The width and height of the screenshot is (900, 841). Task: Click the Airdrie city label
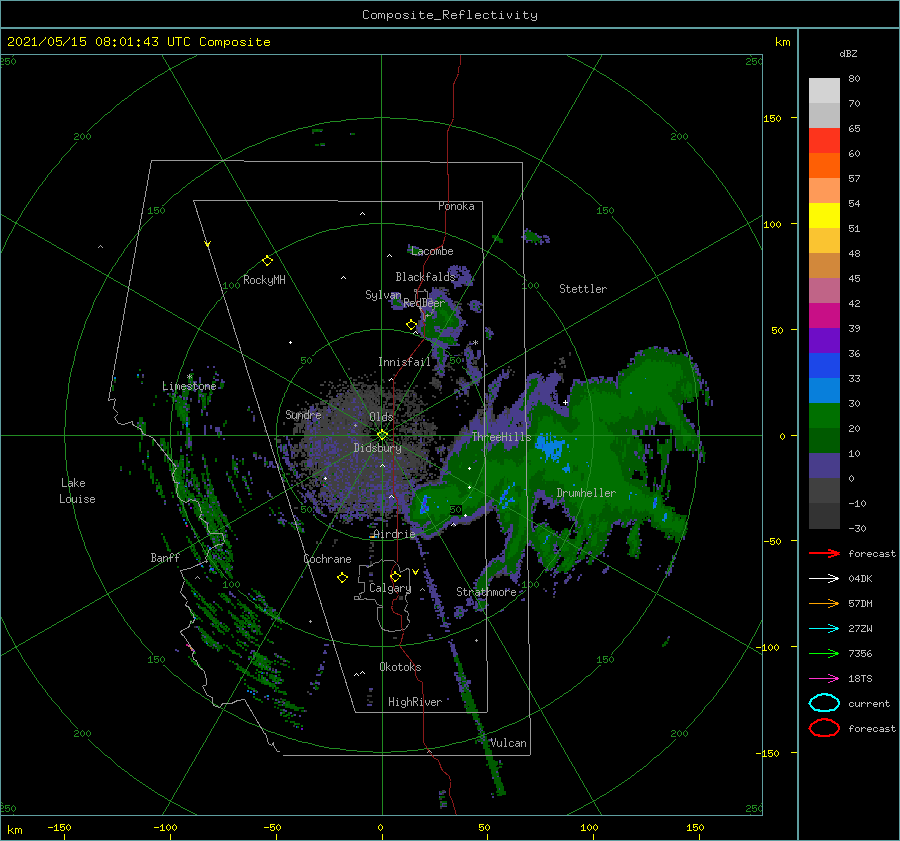click(x=394, y=534)
